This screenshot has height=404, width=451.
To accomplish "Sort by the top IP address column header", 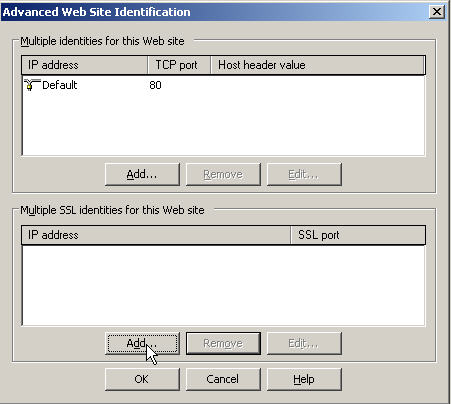I will pyautogui.click(x=85, y=65).
